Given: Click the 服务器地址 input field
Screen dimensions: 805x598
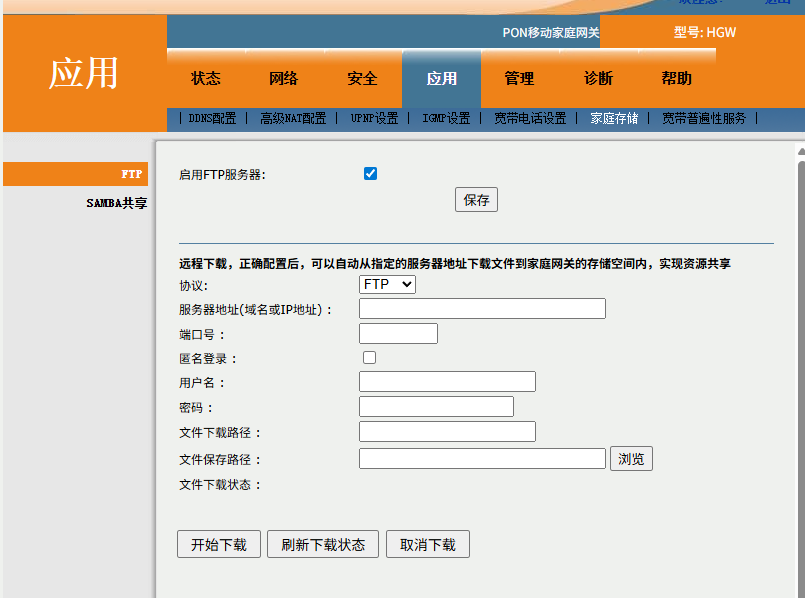Looking at the screenshot, I should tap(482, 309).
